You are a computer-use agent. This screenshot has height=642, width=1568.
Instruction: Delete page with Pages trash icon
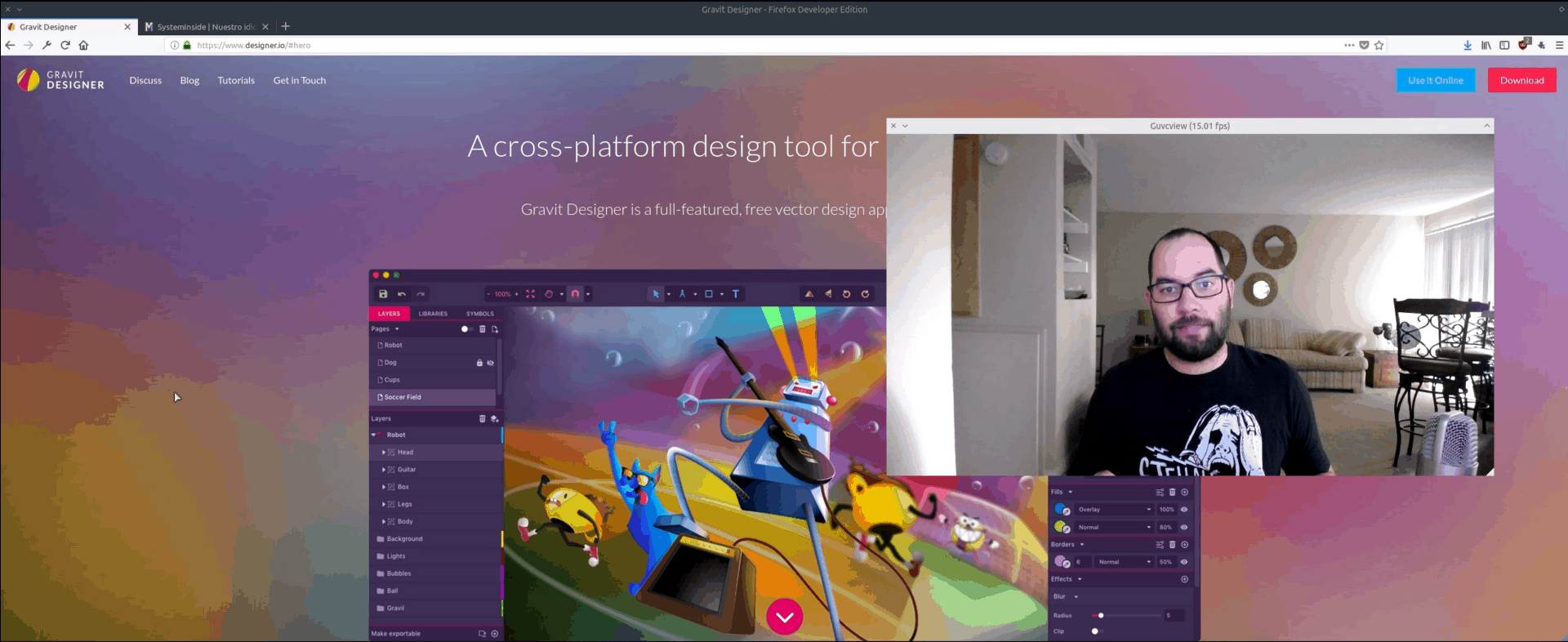[482, 329]
